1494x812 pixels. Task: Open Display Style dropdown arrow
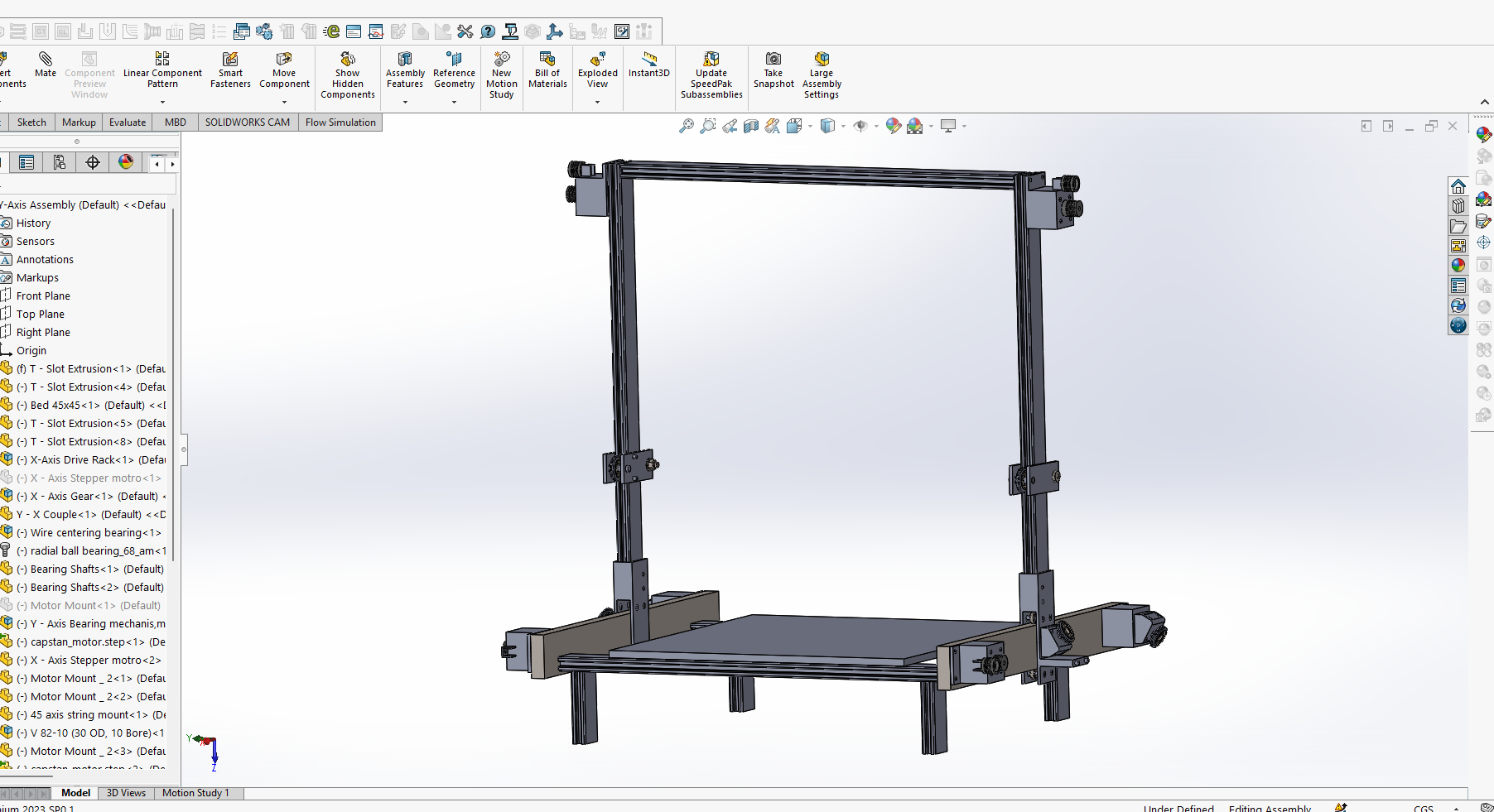pos(843,127)
